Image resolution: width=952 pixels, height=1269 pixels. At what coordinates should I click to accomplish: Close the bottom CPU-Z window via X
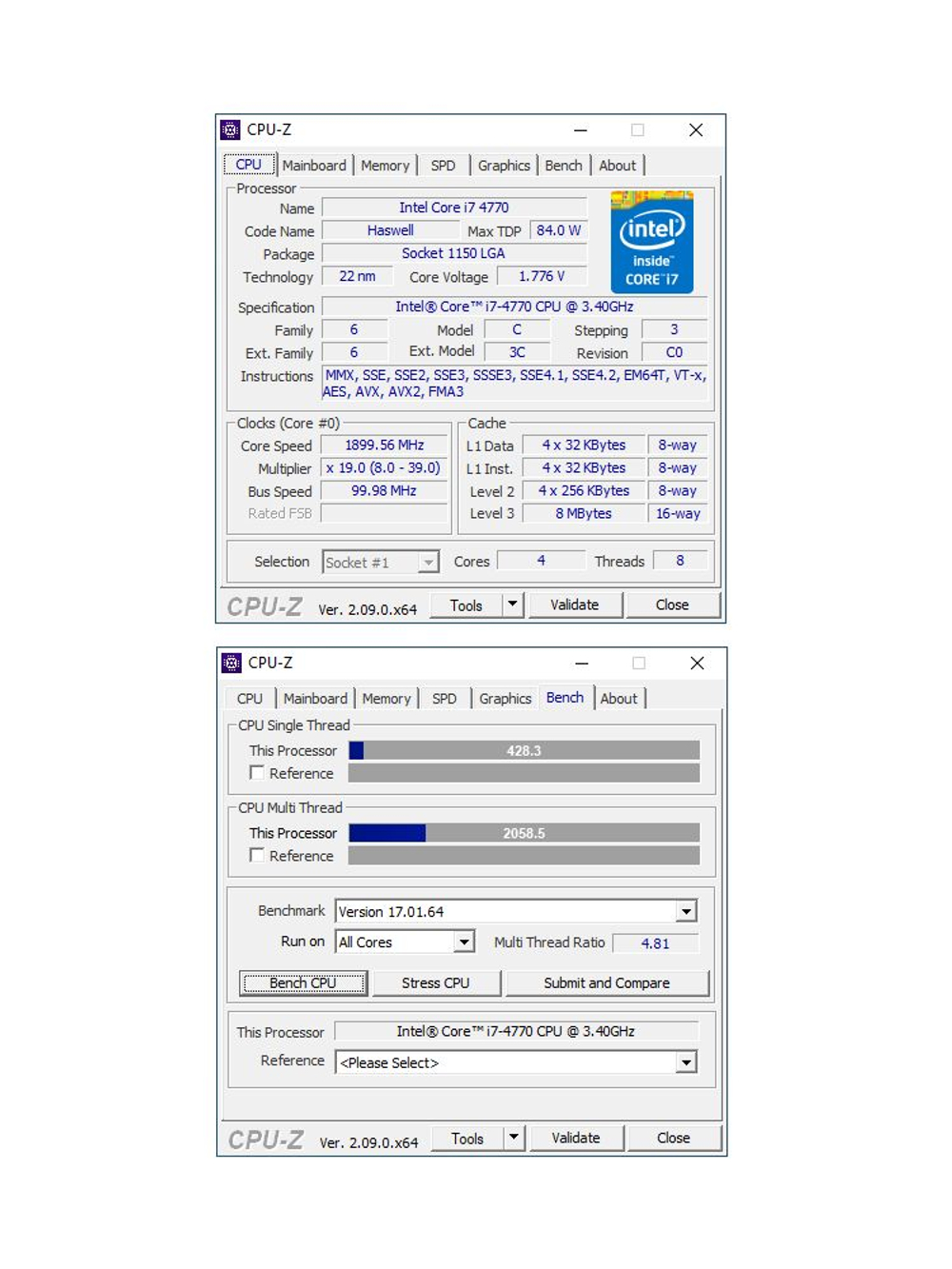coord(697,664)
